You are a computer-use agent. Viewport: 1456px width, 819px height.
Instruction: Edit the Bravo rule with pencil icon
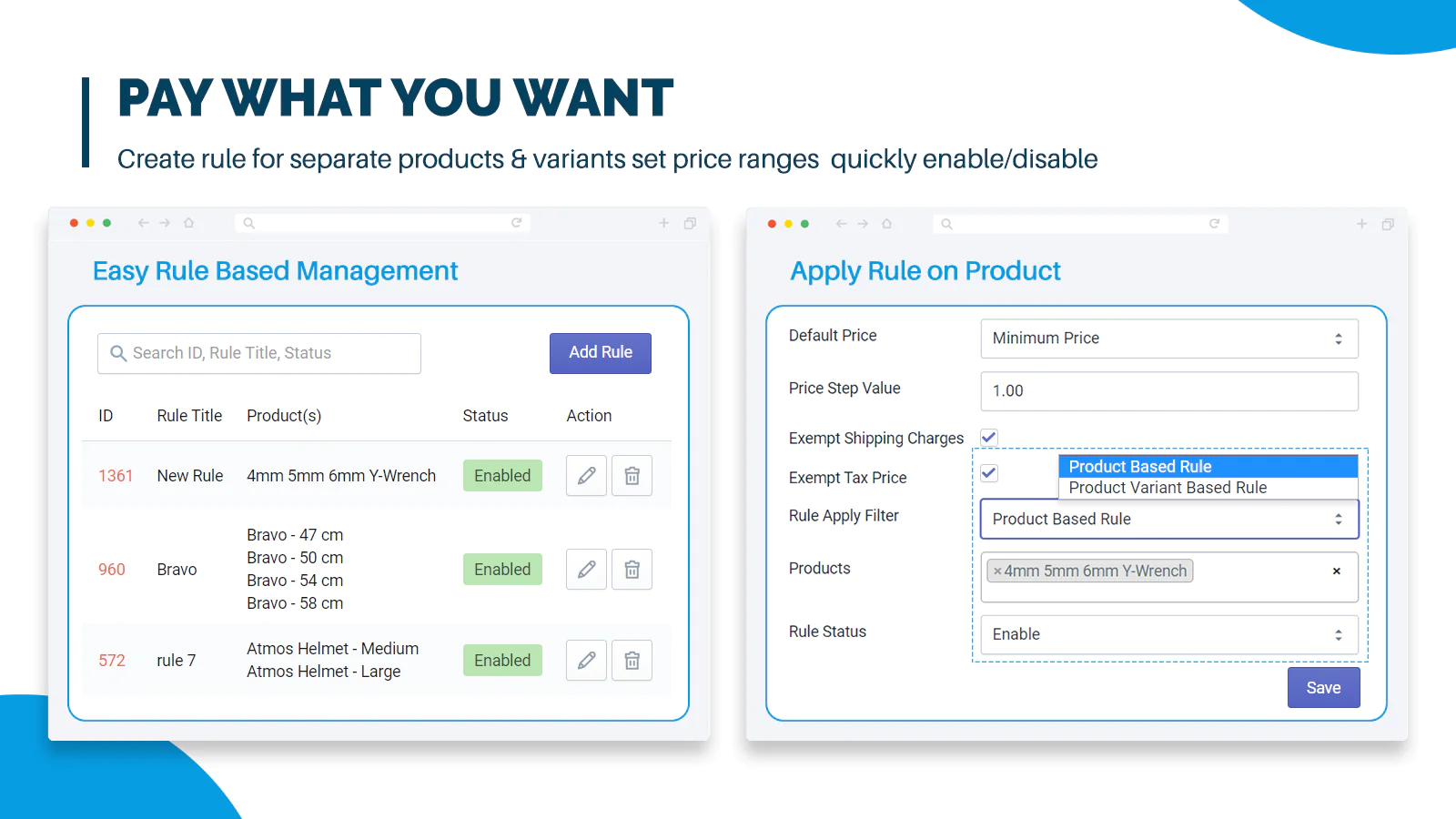coord(586,570)
